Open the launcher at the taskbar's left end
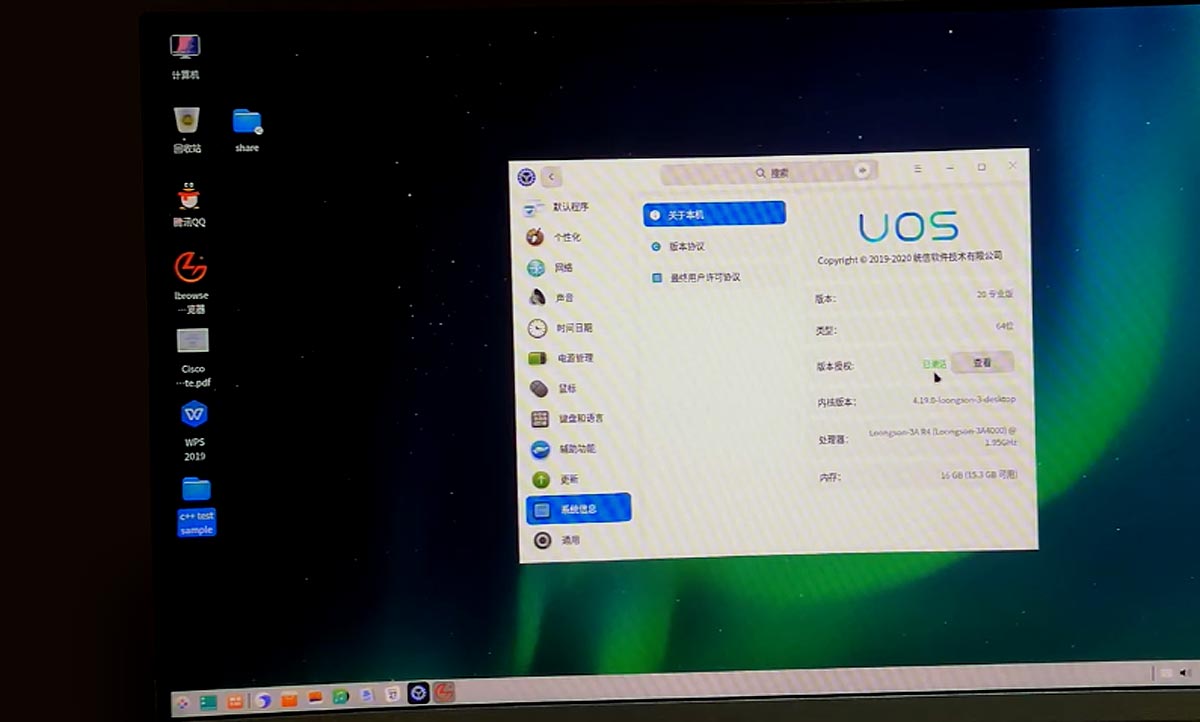The height and width of the screenshot is (722, 1200). [183, 702]
